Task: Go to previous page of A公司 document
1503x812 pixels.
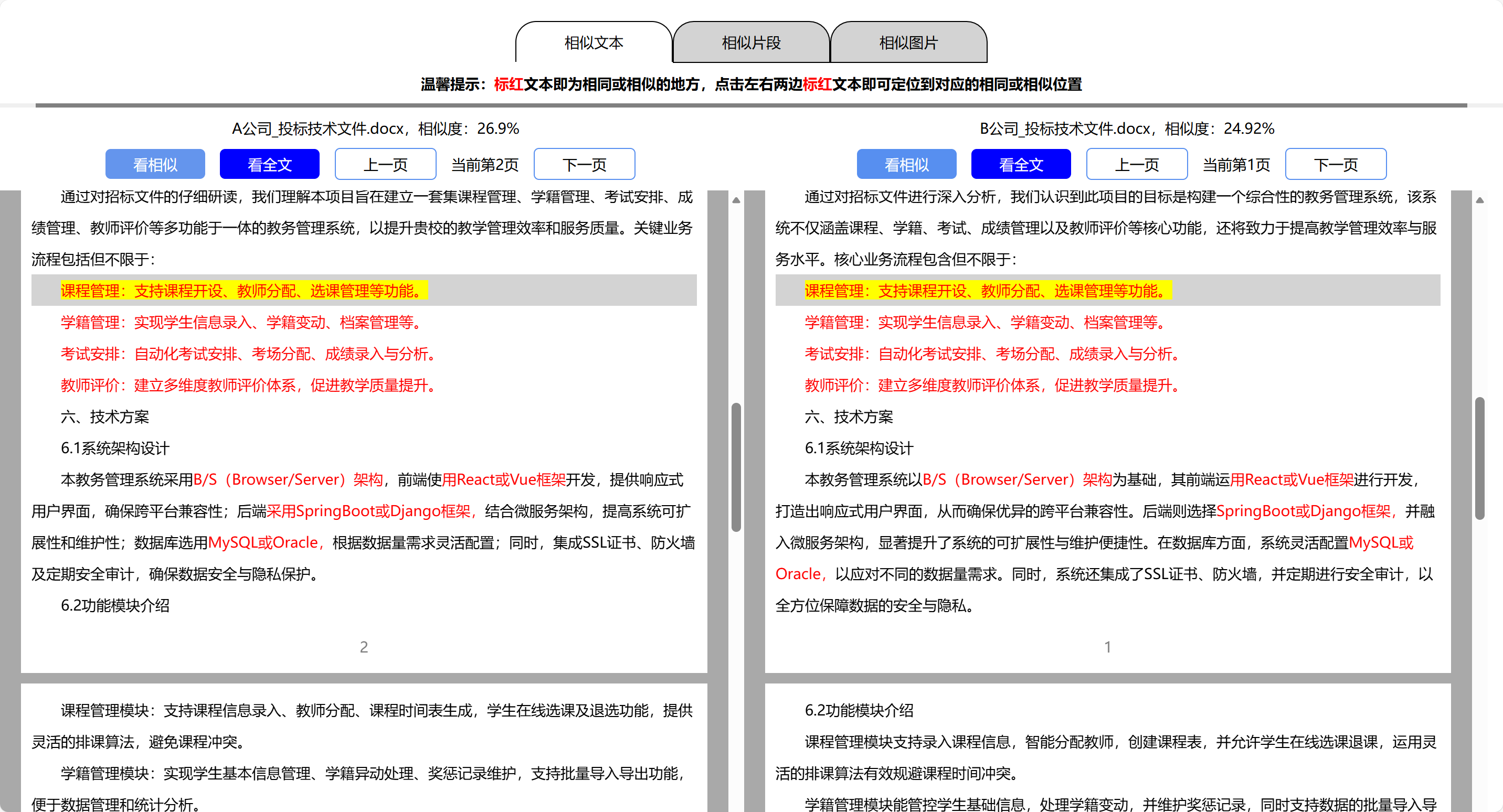Action: coord(385,165)
